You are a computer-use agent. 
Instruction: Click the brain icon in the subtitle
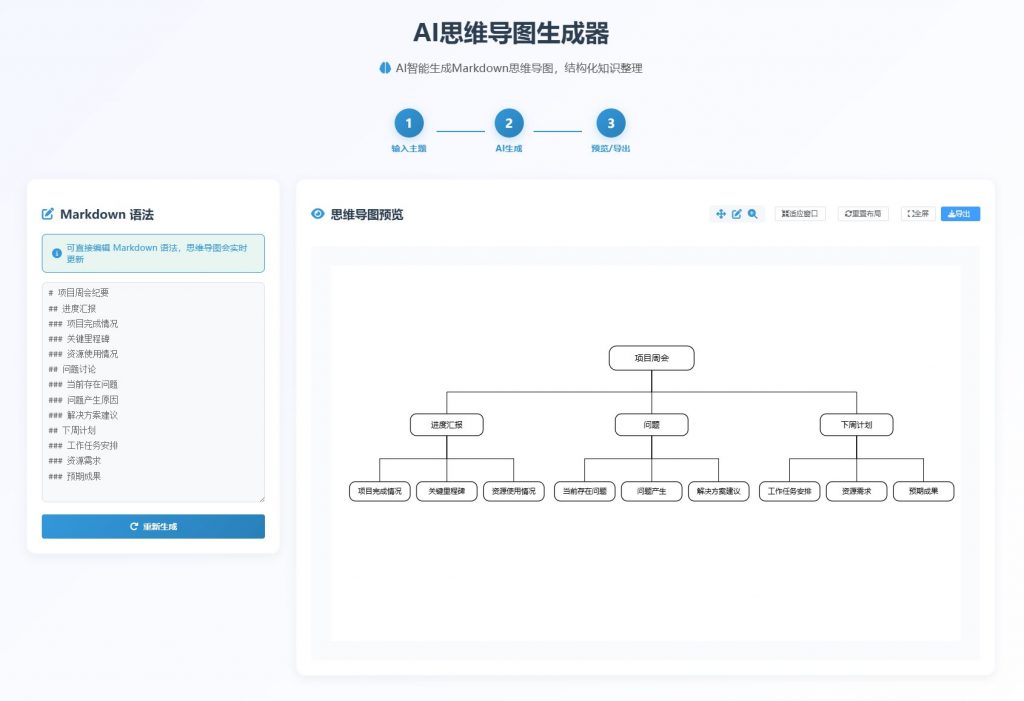pos(385,68)
